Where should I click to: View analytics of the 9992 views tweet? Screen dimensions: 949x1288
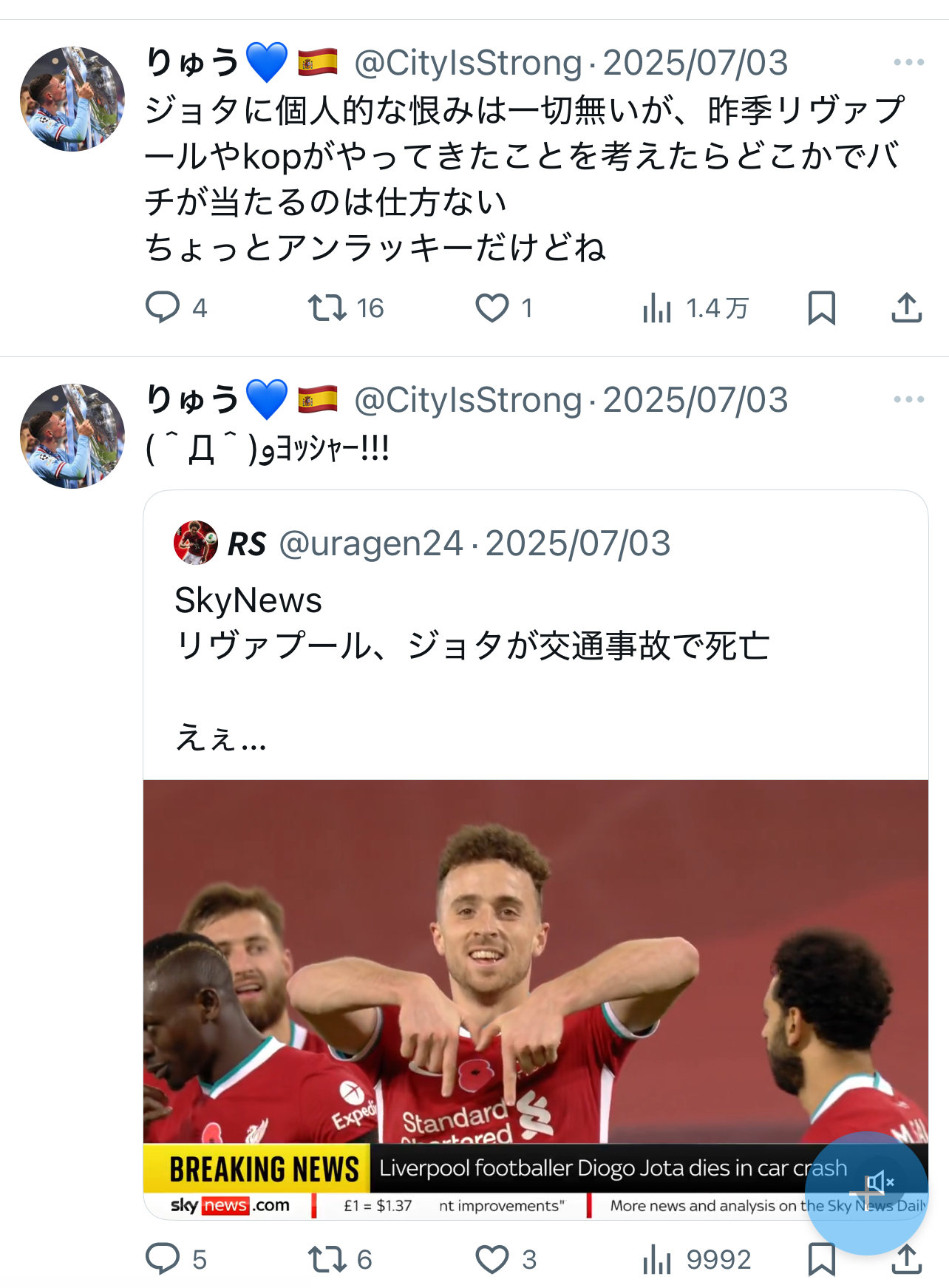point(657,1259)
